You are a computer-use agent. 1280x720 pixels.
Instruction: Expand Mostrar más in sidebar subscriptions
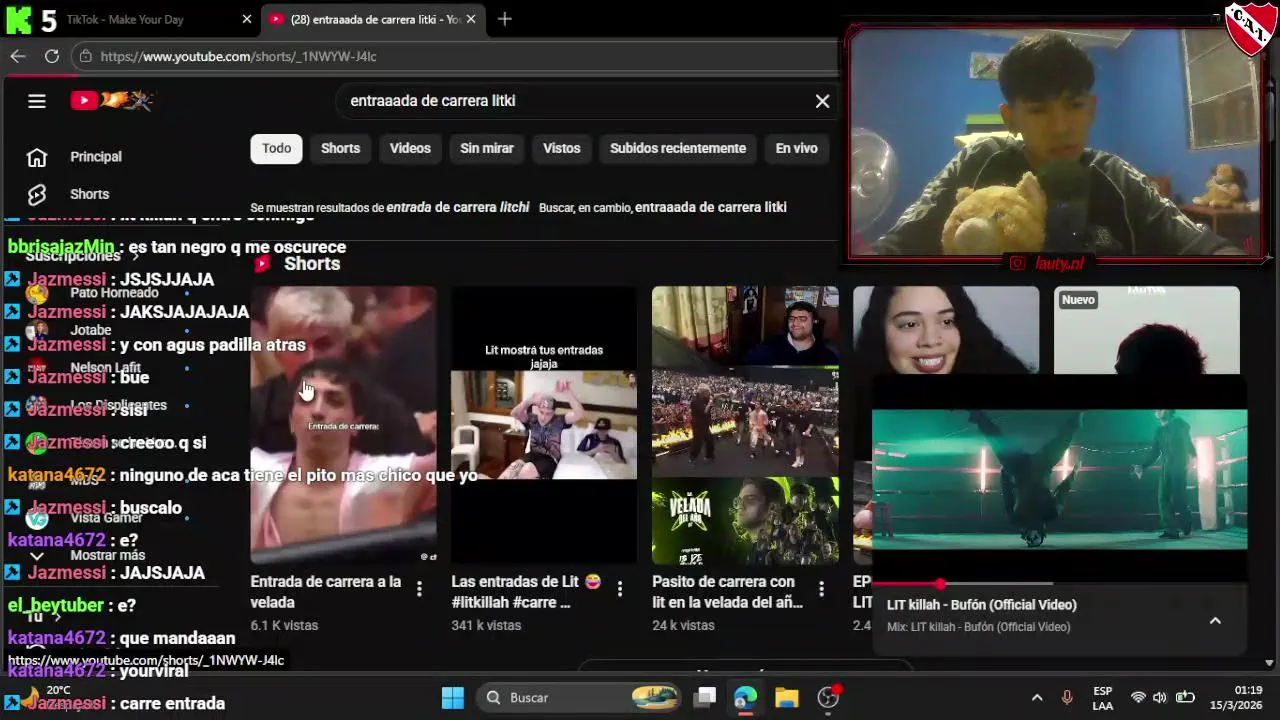click(x=90, y=555)
